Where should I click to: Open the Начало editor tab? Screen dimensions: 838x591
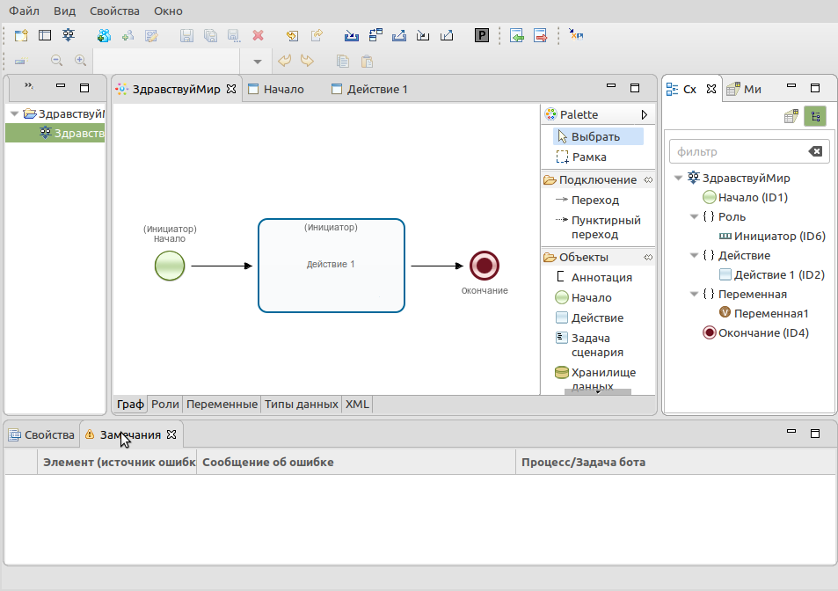[x=276, y=89]
